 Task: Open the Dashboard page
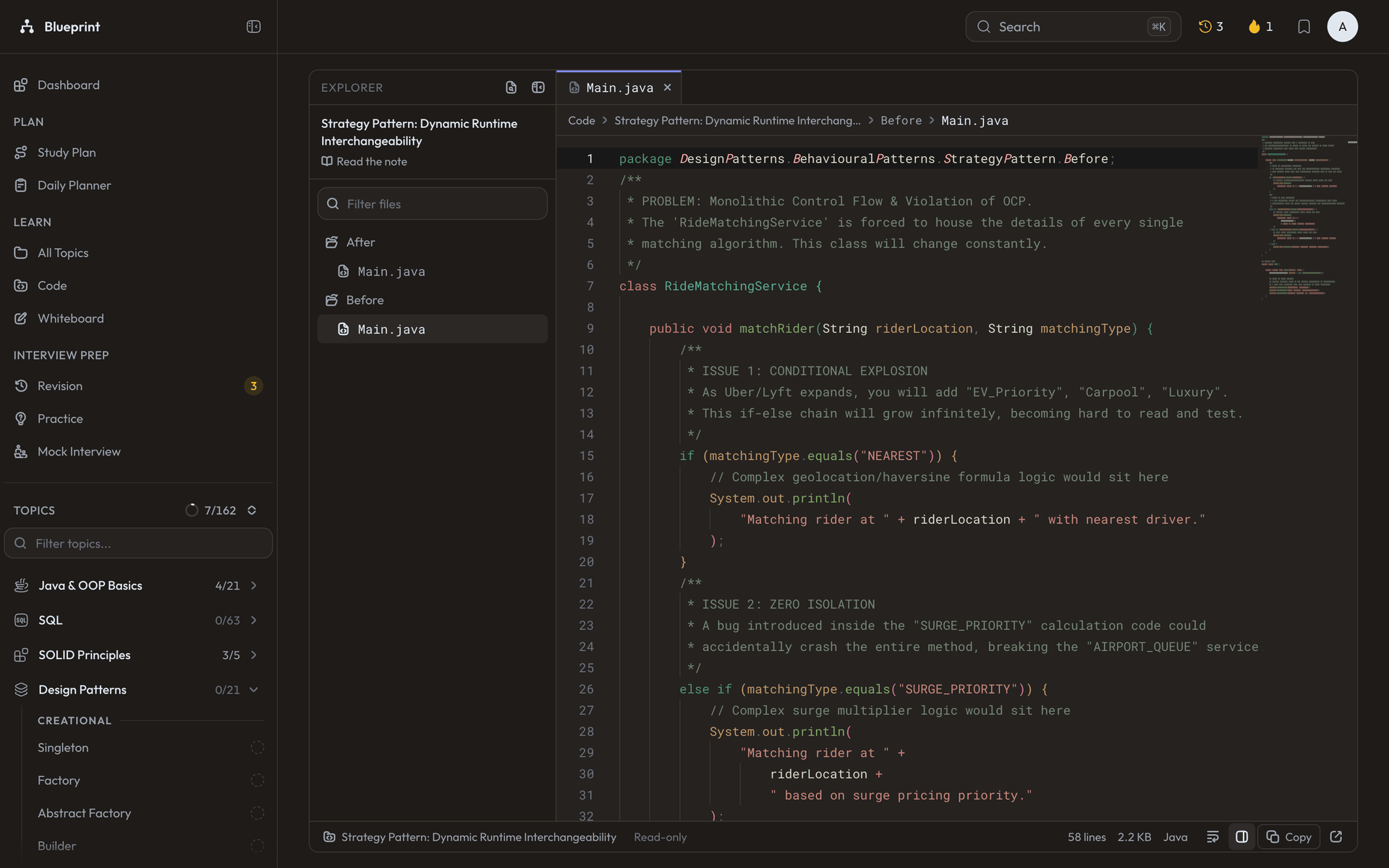[138, 85]
